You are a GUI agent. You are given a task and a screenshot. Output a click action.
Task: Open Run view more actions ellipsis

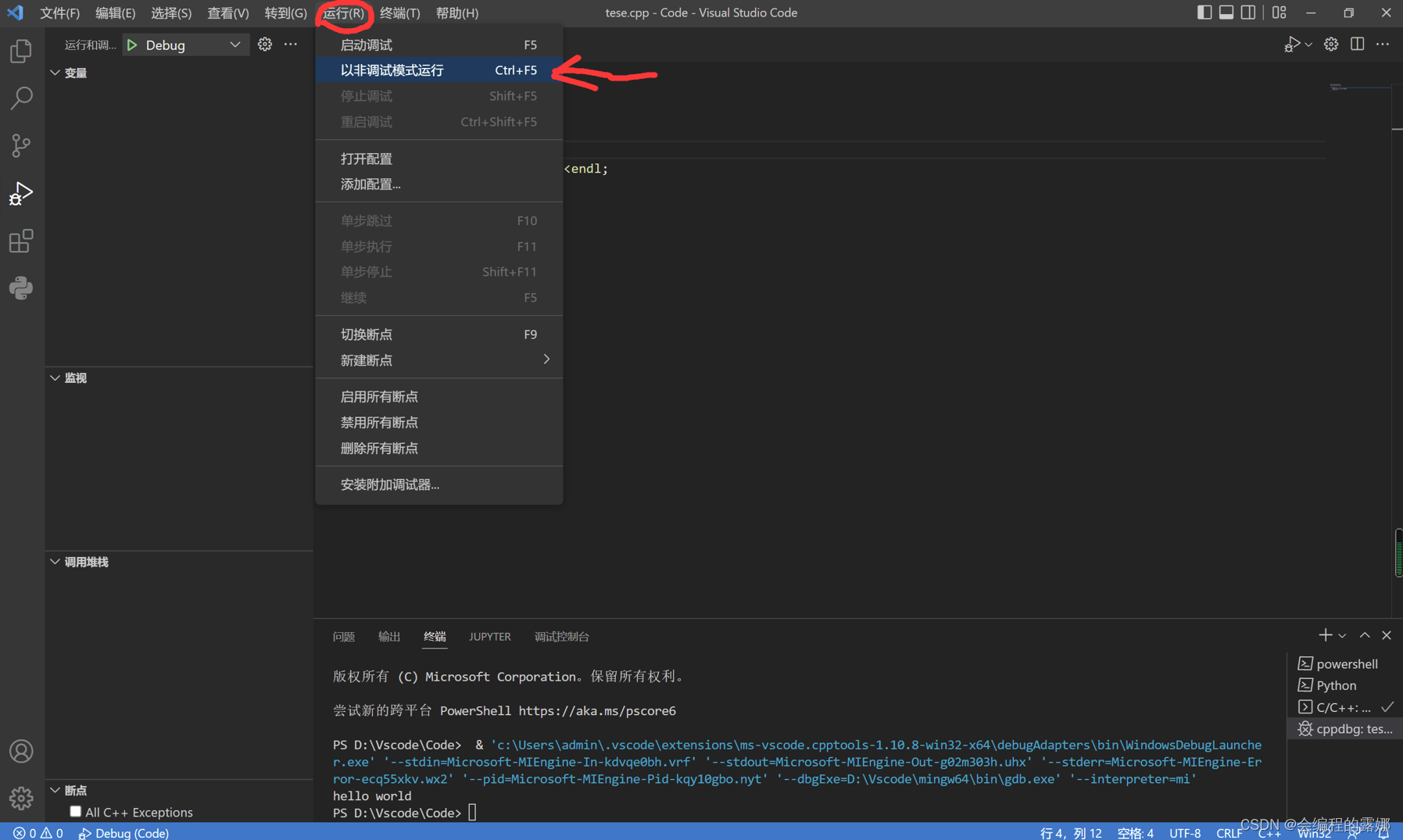coord(291,45)
